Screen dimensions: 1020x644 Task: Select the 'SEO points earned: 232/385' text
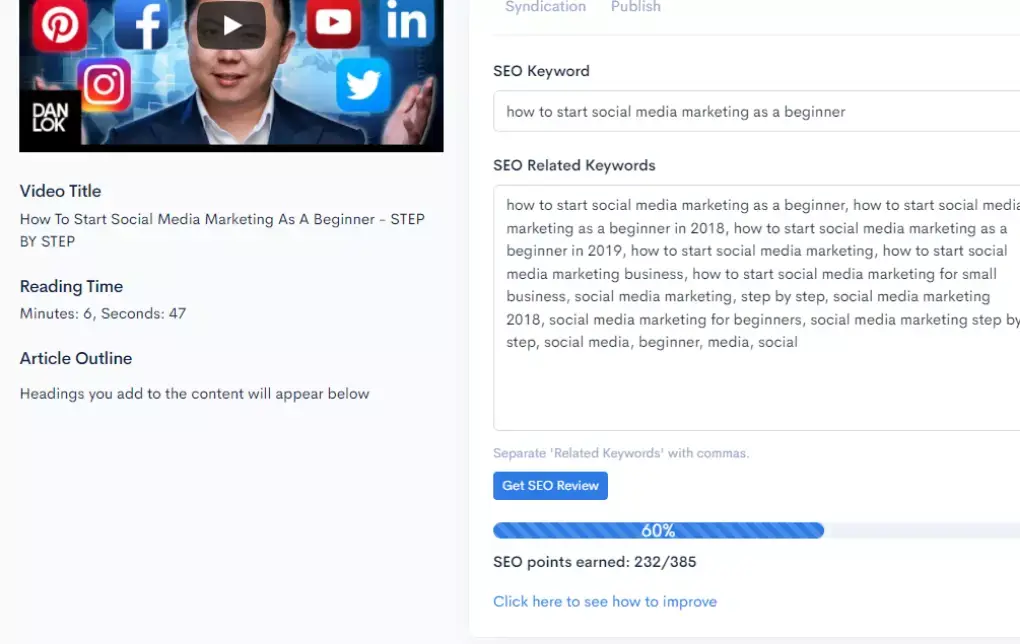tap(595, 562)
